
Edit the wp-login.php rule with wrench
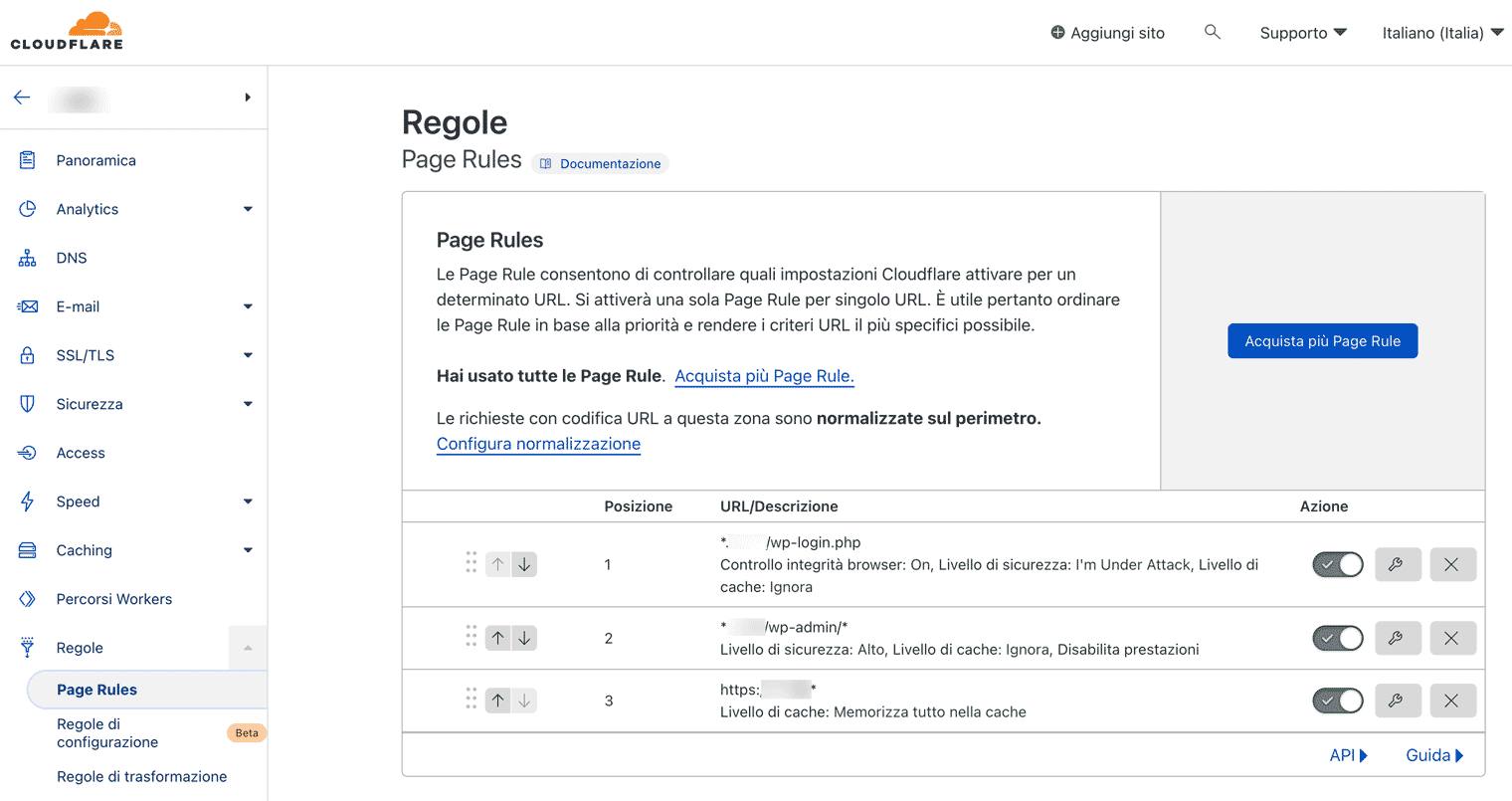(1396, 564)
